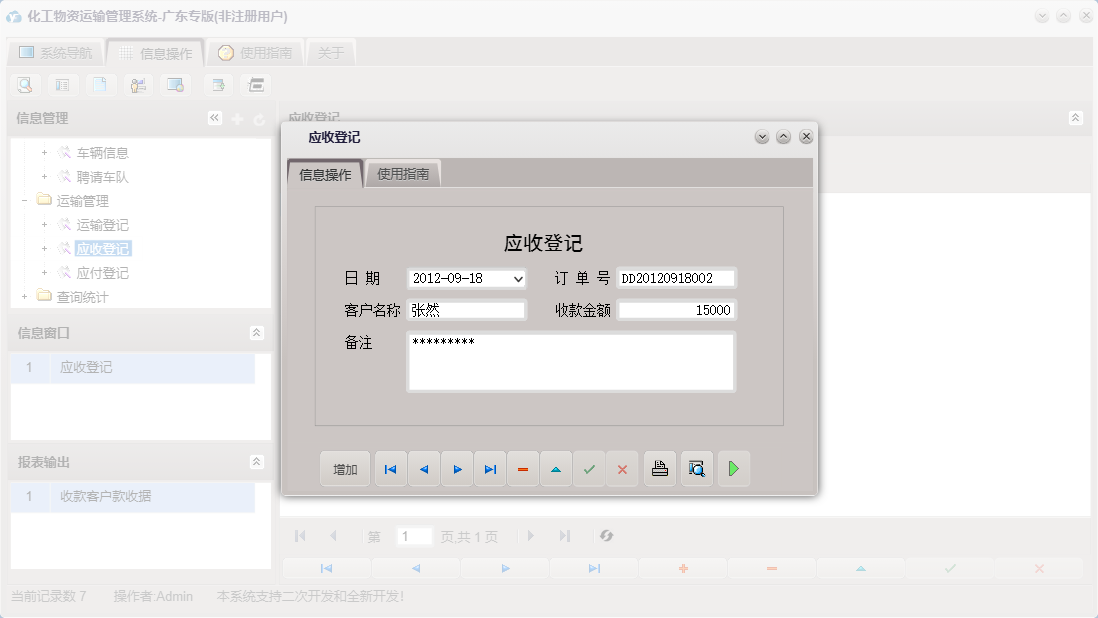Expand the 应付登记 tree node
1098x618 pixels.
42,273
